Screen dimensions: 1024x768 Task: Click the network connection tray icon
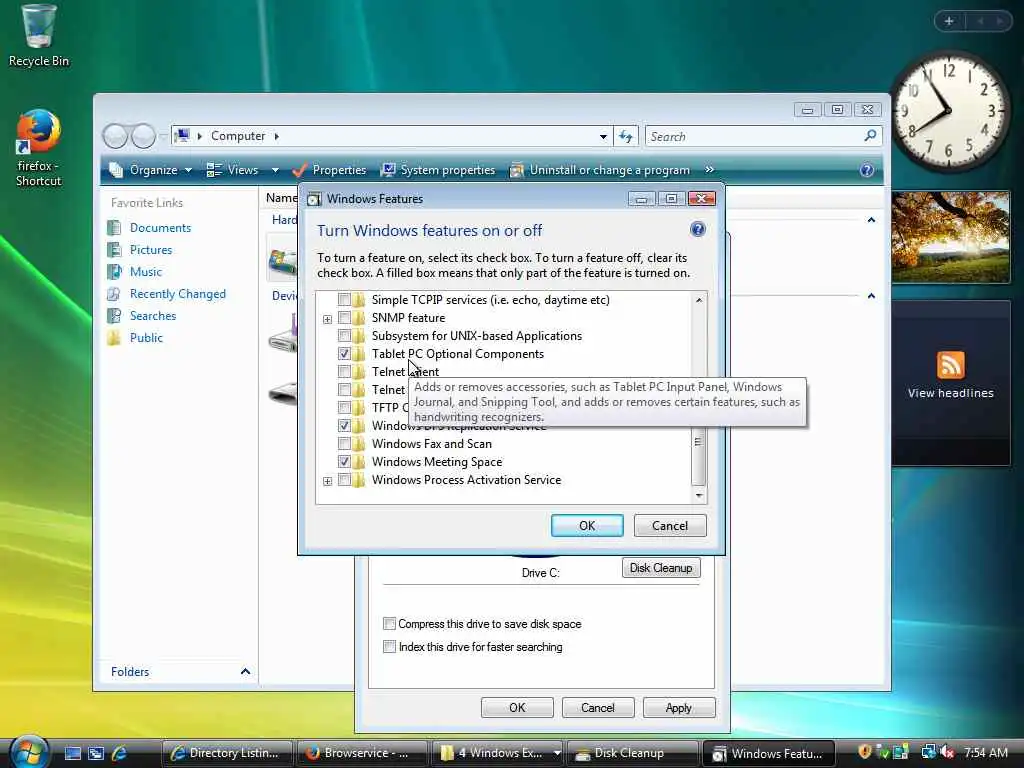click(928, 752)
